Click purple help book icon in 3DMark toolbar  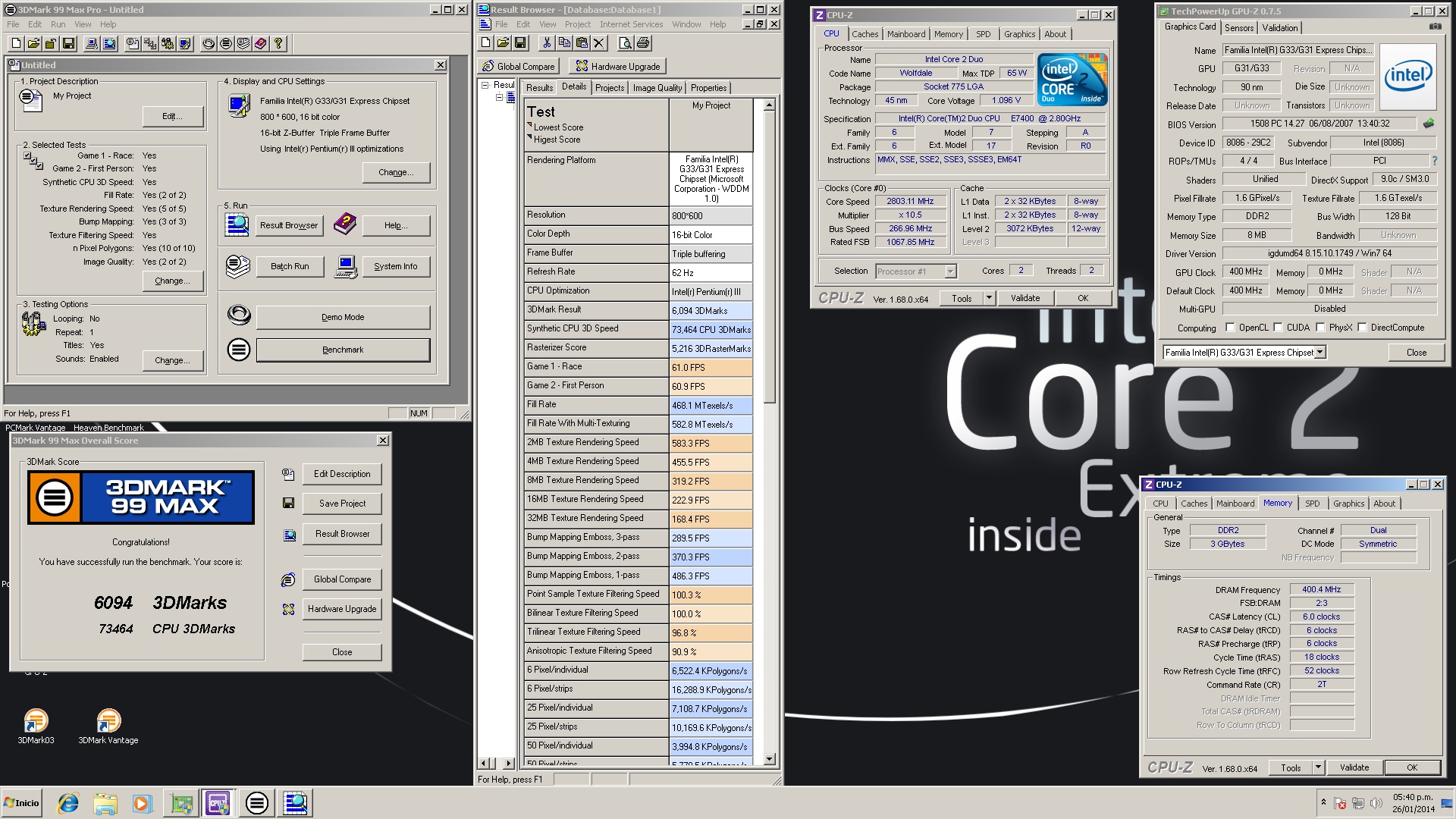point(260,44)
